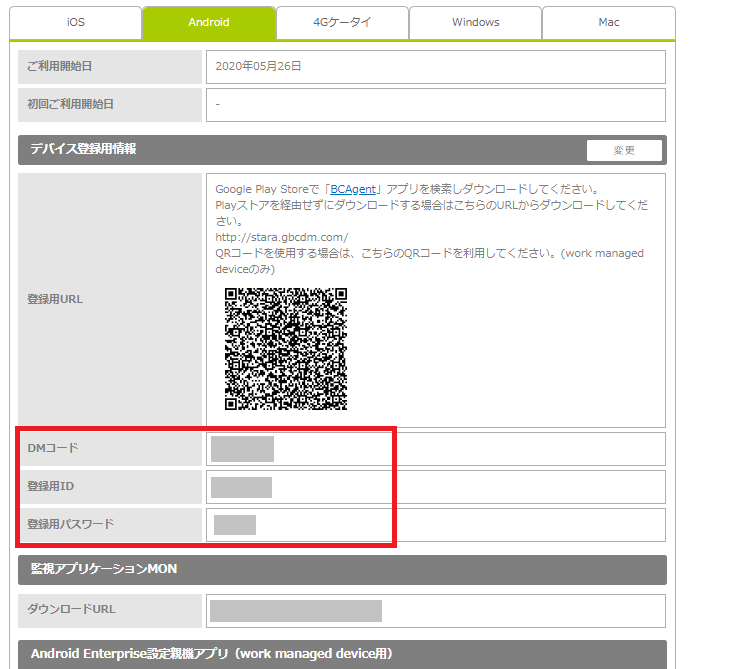Open the Mac tab

tap(608, 22)
